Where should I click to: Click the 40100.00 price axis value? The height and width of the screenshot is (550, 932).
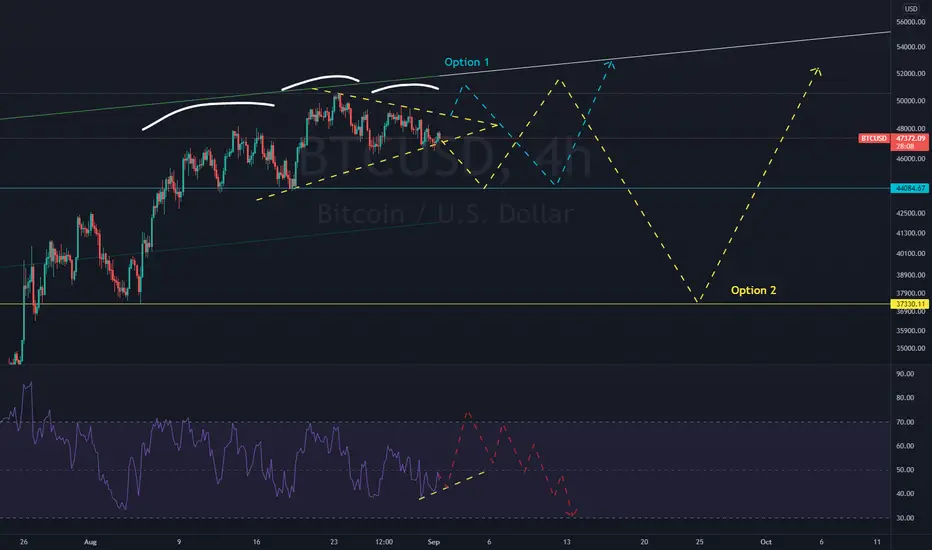coord(911,253)
